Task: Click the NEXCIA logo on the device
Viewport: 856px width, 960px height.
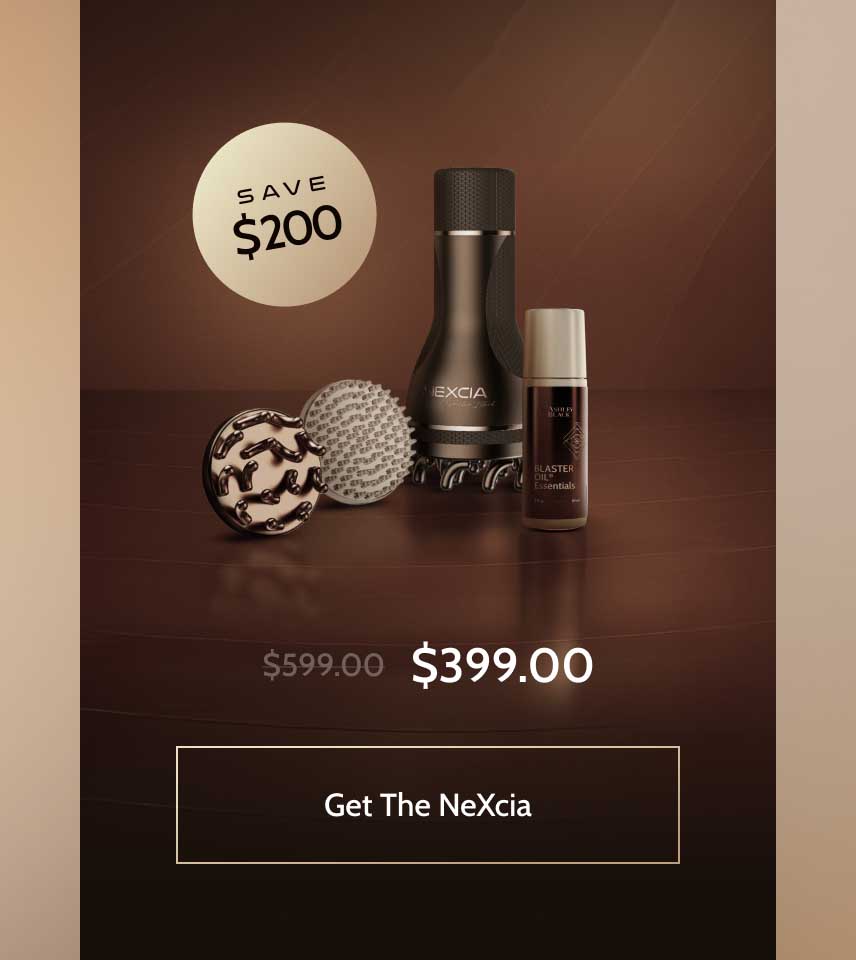Action: coord(456,392)
